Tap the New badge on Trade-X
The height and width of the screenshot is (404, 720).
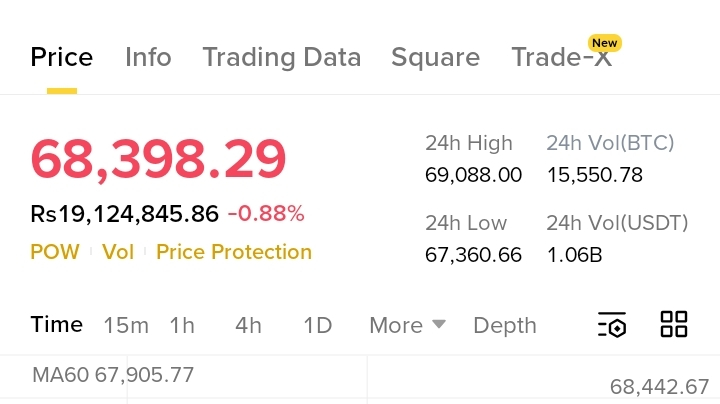pos(604,43)
